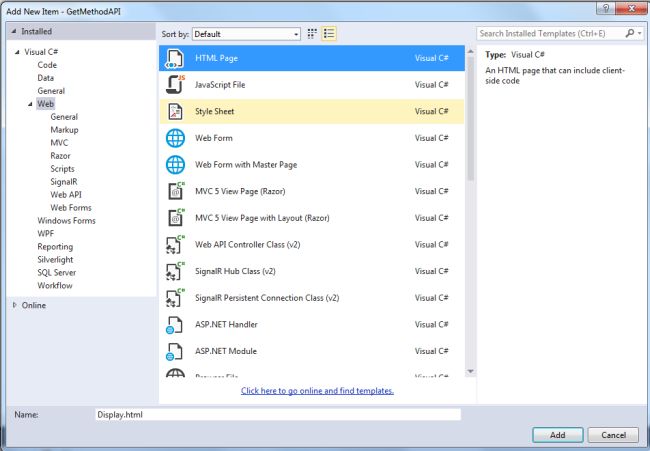Screen dimensions: 650x451
Task: Click the ASP.NET Handler icon
Action: coord(174,325)
